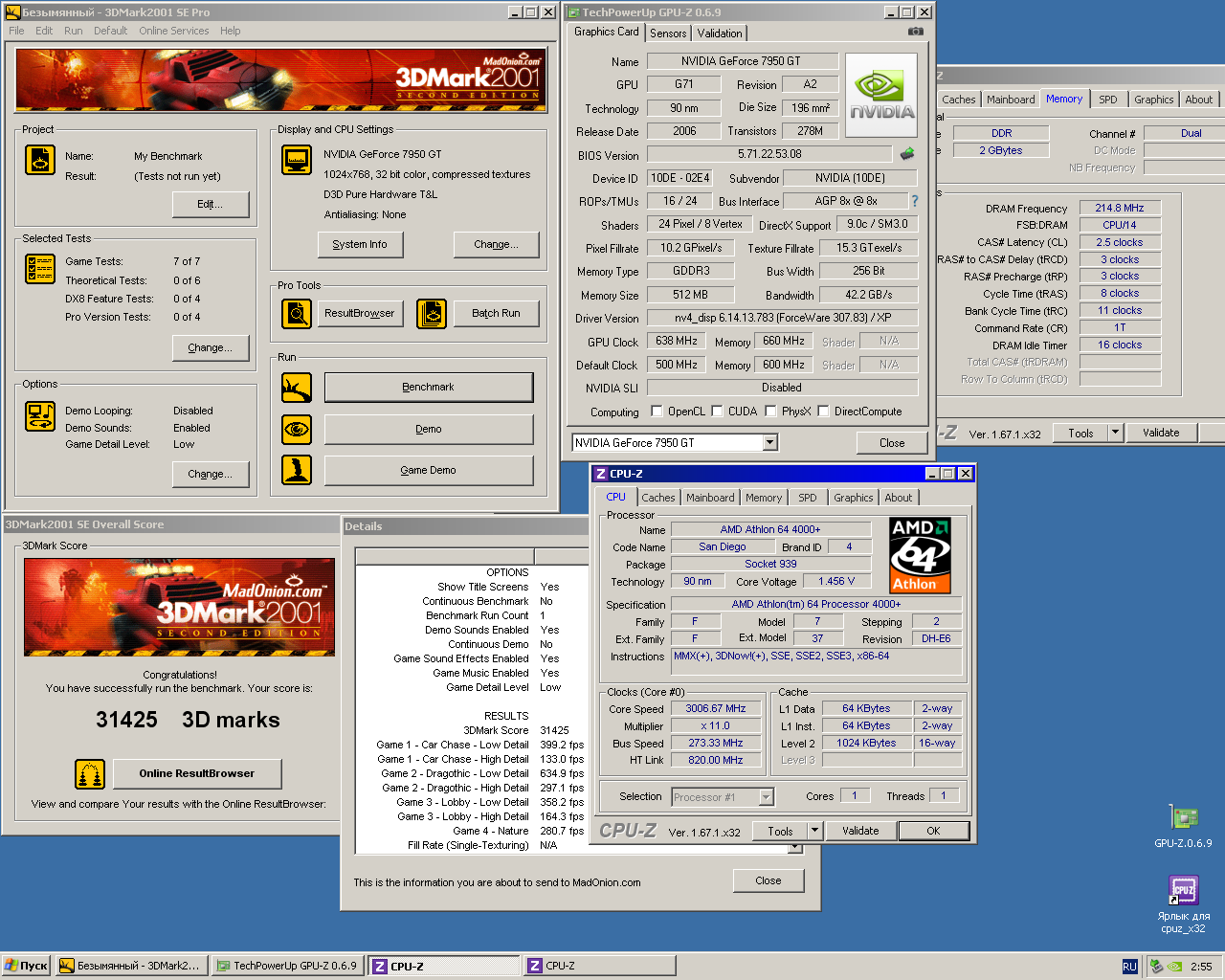This screenshot has width=1225, height=980.
Task: Check the PhysX checkbox
Action: pyautogui.click(x=770, y=412)
